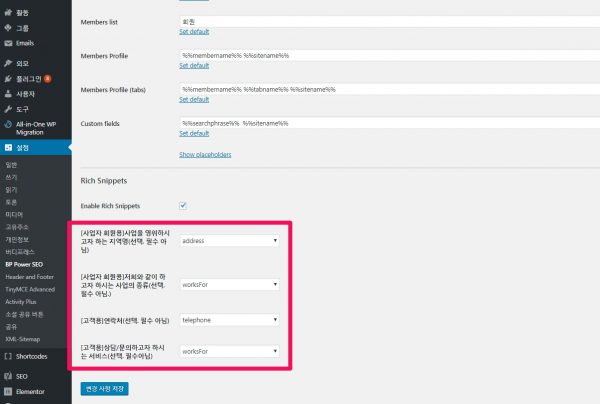Open 사용자 users icon
Viewport: 600px width, 404px height.
[8, 94]
